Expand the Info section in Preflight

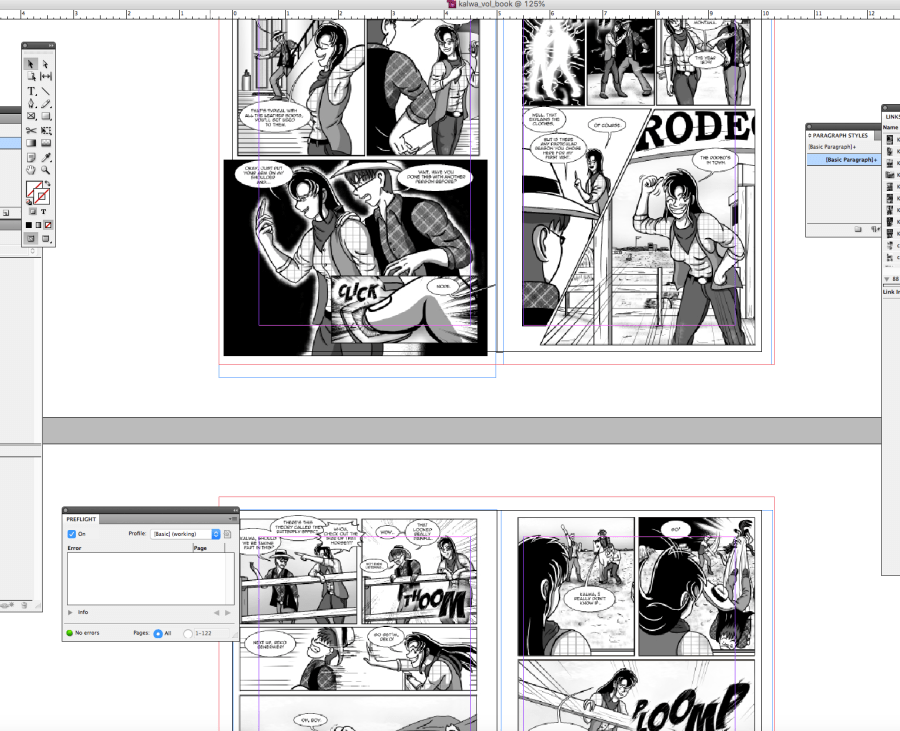pyautogui.click(x=71, y=612)
